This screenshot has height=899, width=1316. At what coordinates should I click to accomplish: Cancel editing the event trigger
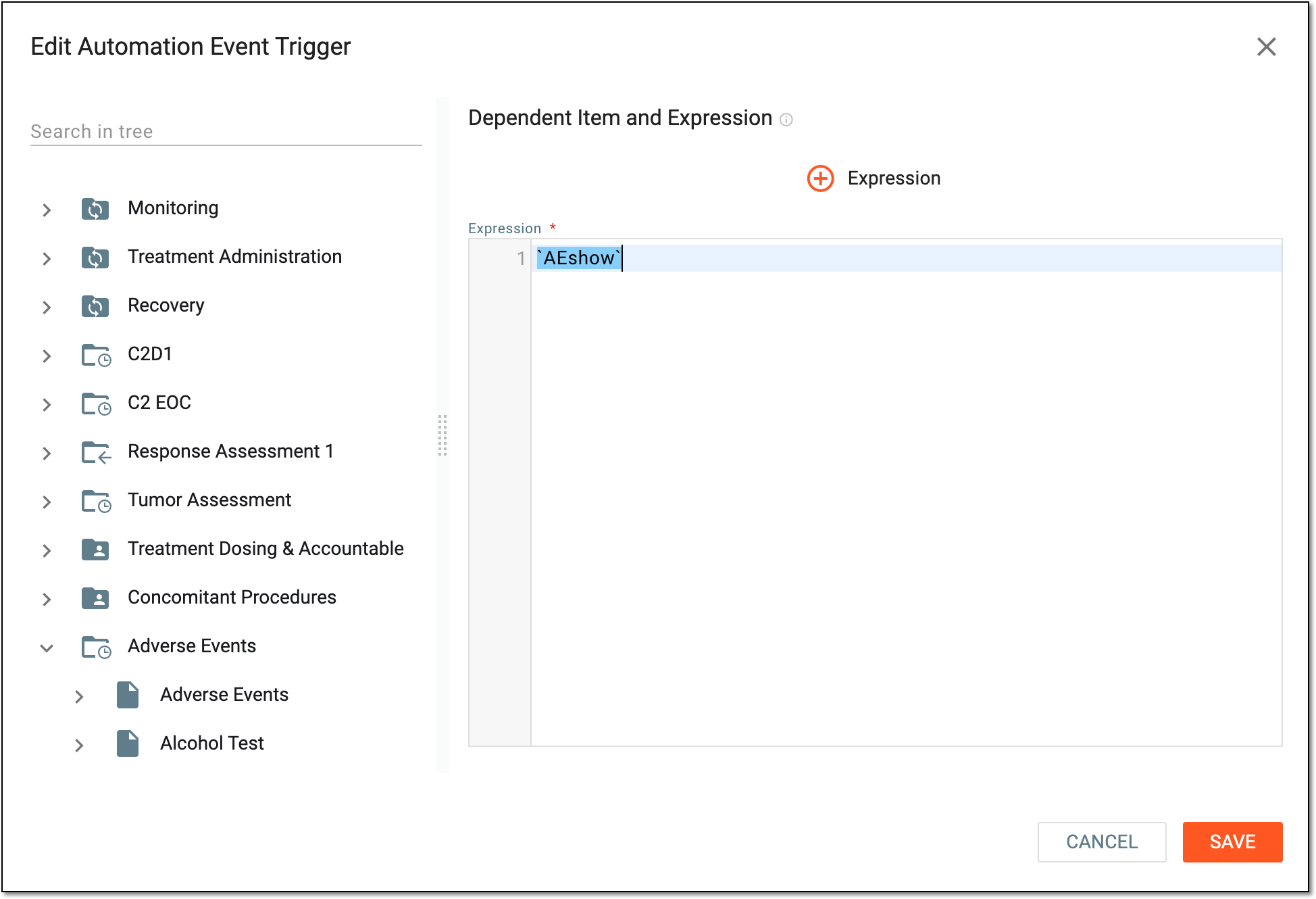(x=1102, y=842)
